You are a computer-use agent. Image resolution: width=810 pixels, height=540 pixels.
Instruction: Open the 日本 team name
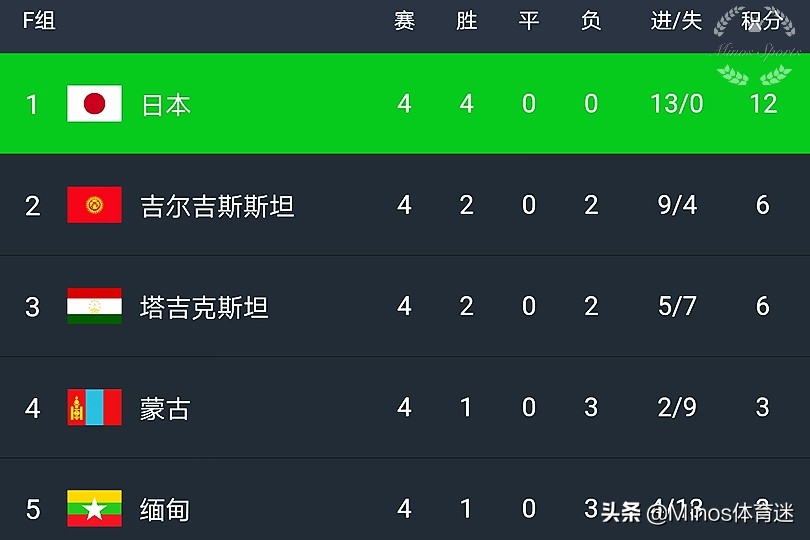click(166, 104)
